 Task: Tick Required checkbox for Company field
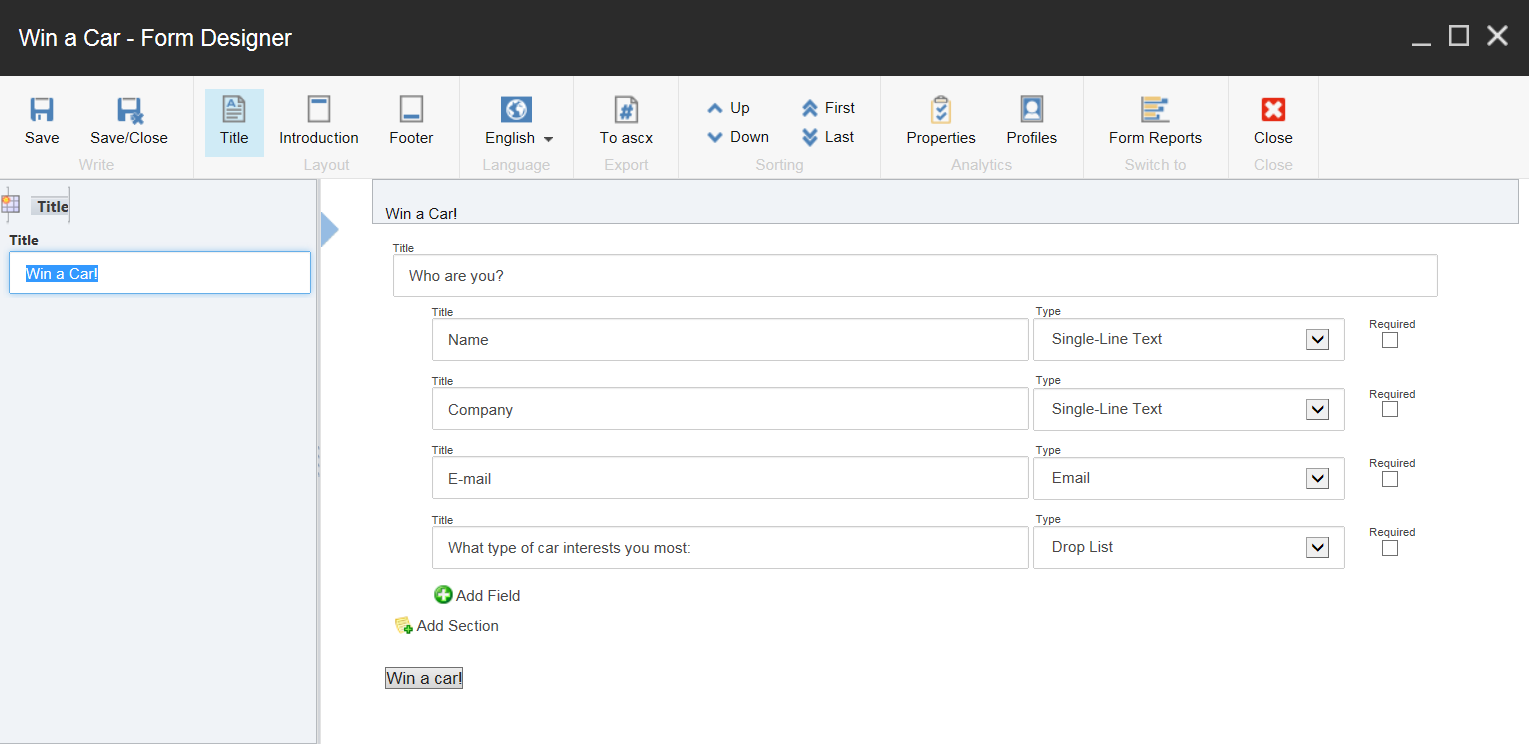coord(1390,410)
